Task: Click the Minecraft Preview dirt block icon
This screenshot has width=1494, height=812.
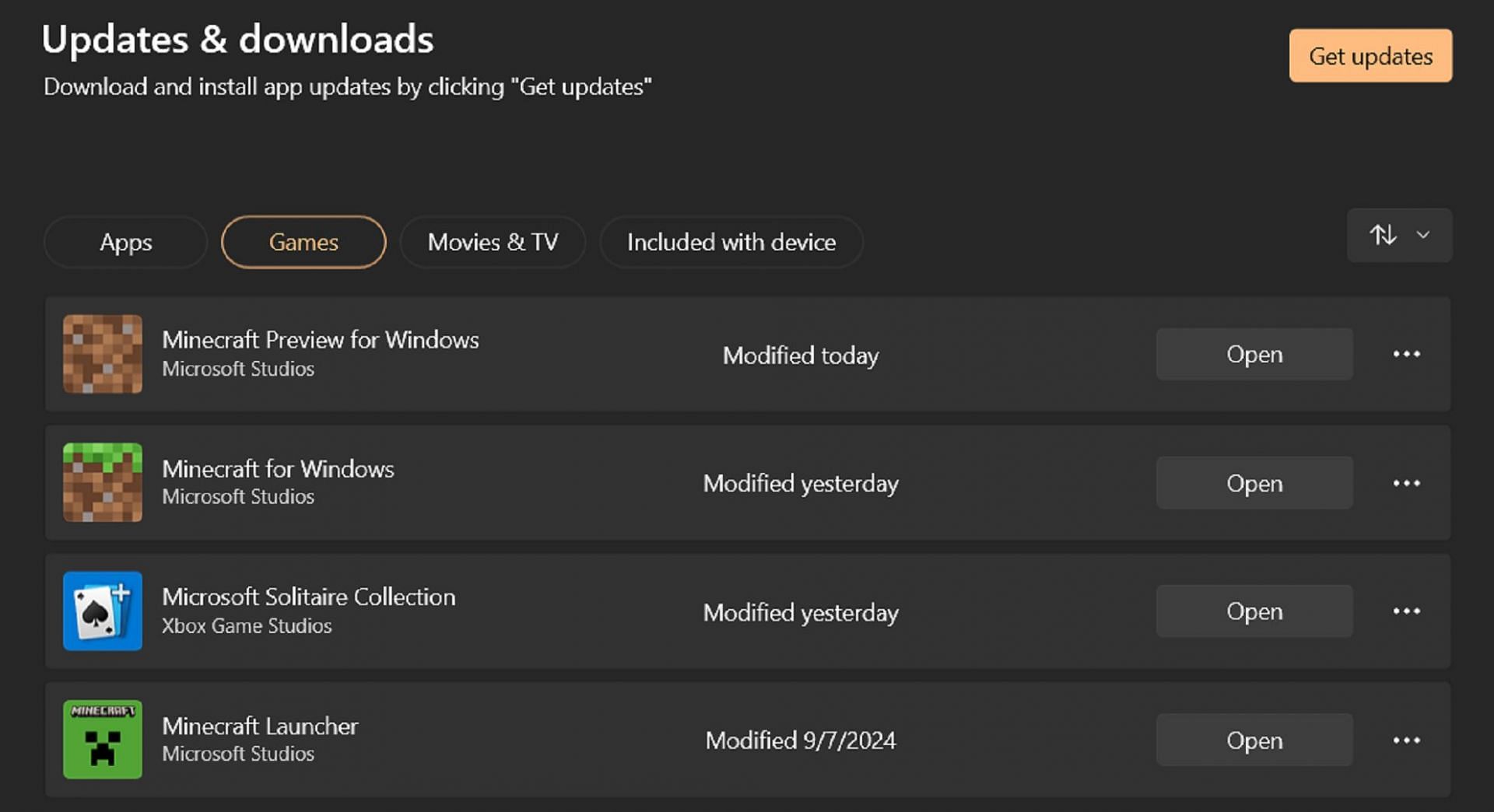Action: (x=103, y=354)
